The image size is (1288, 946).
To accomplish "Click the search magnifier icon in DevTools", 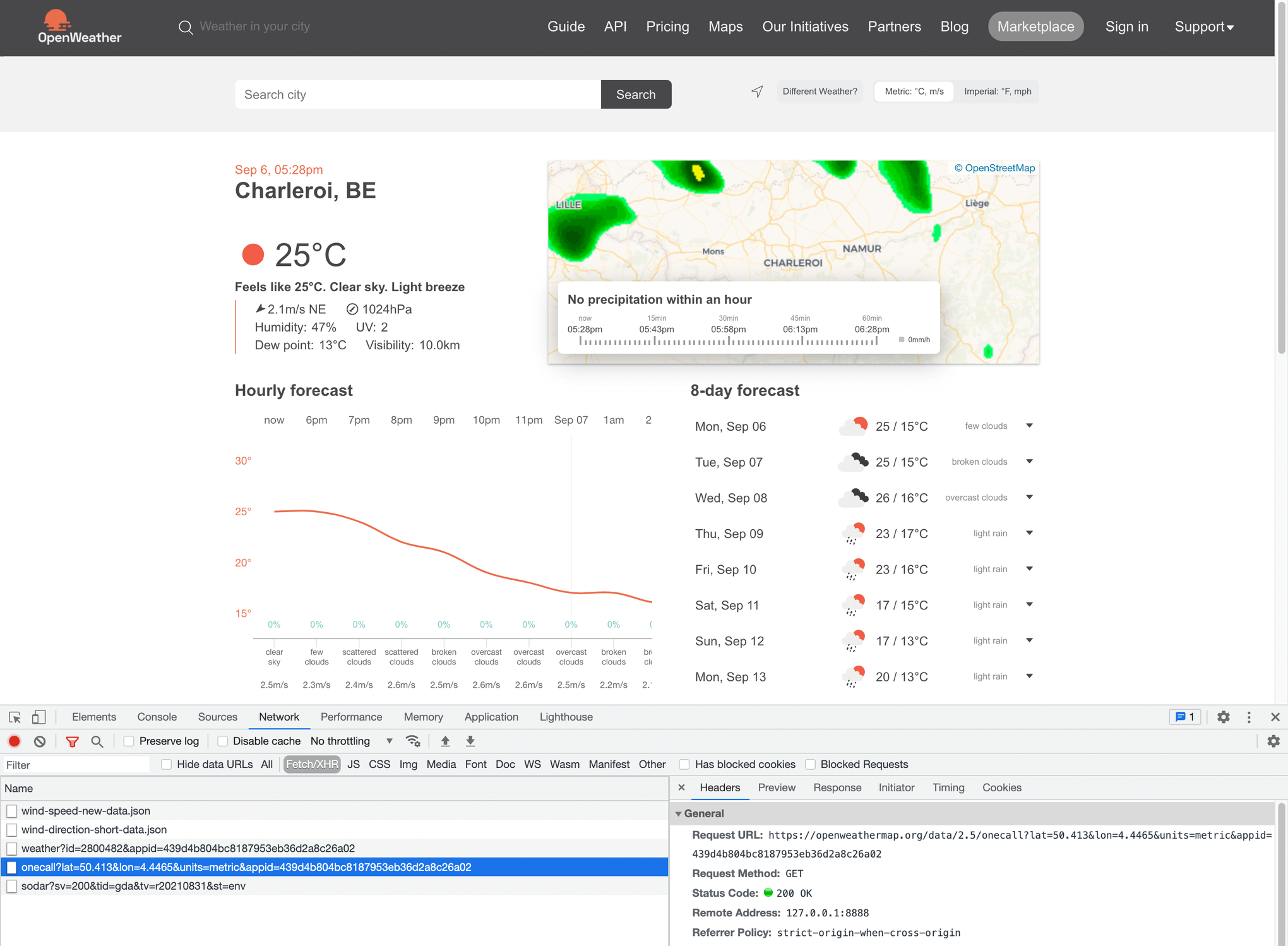I will tap(97, 741).
